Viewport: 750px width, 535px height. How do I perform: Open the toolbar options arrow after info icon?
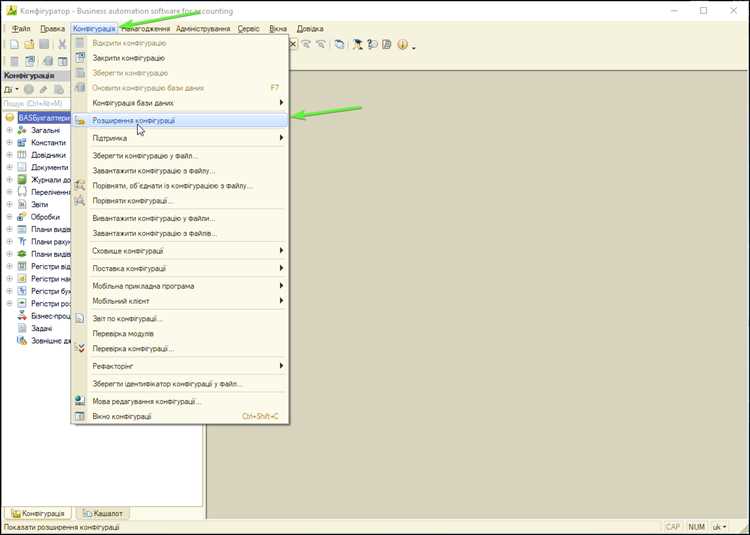(x=414, y=47)
